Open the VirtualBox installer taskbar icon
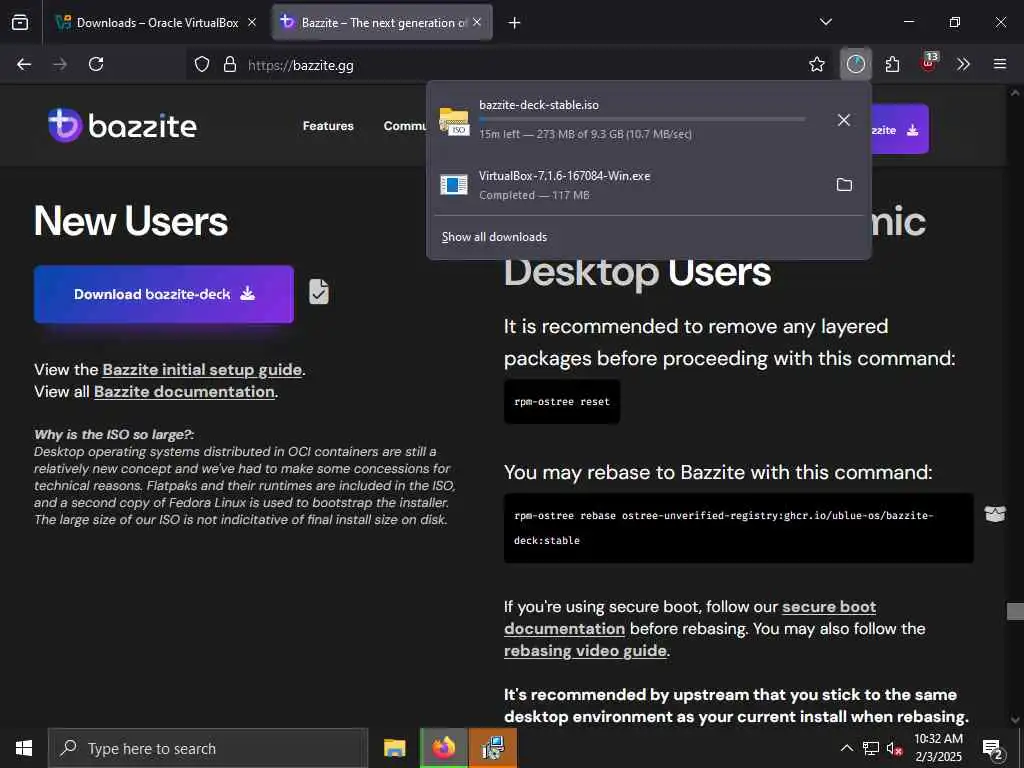1024x768 pixels. point(493,748)
